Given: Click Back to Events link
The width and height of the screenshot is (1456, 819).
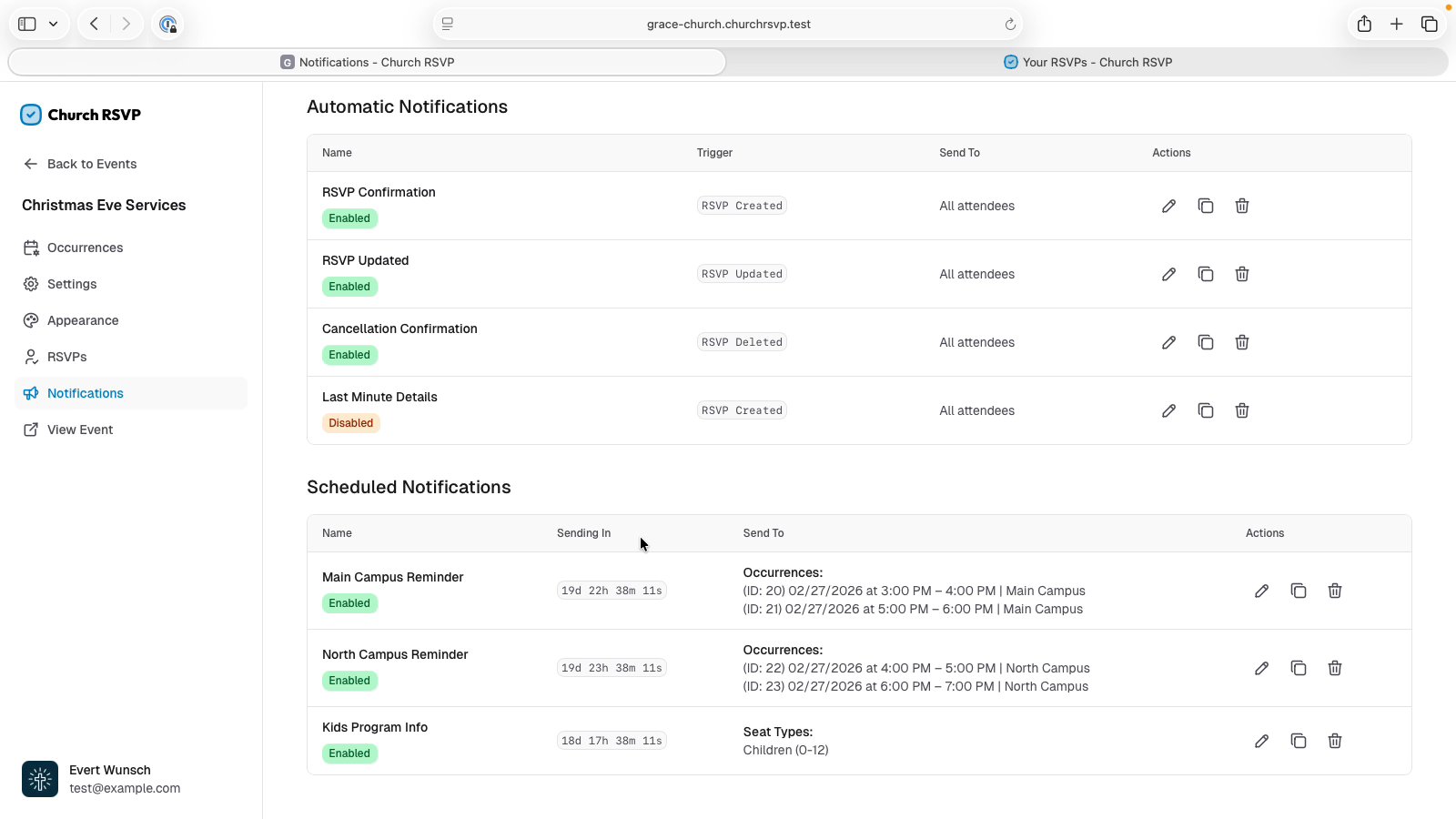Looking at the screenshot, I should click(91, 164).
